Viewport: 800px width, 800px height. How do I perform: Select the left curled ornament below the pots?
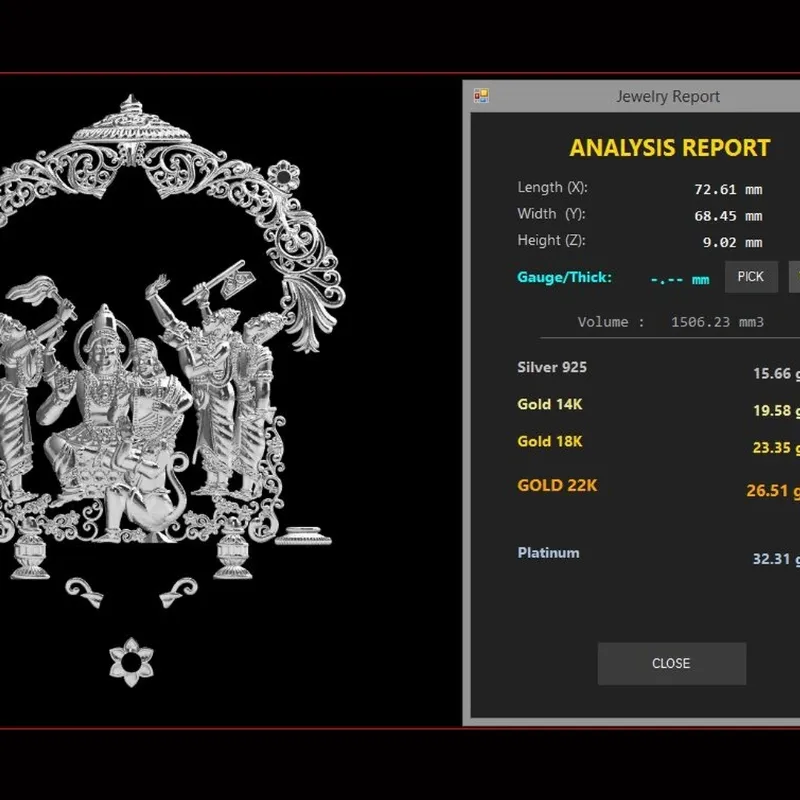(x=85, y=592)
